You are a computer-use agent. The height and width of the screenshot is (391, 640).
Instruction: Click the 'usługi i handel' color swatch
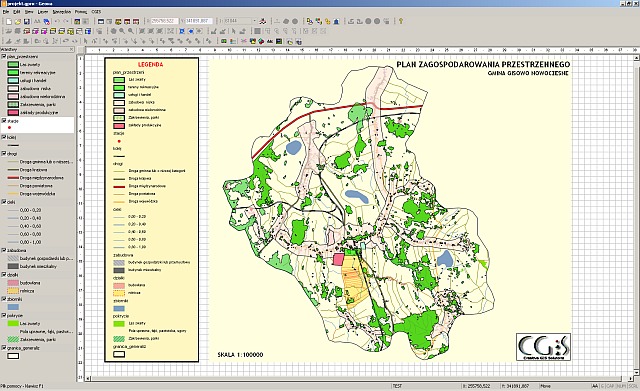13,80
